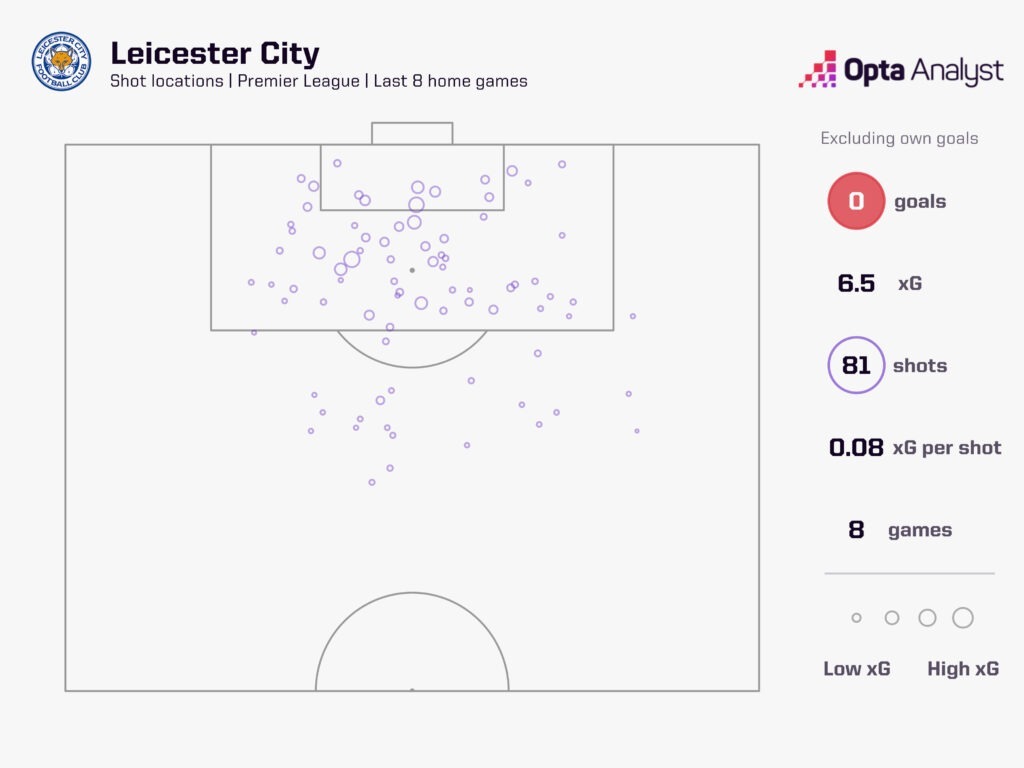Click the purple-ringed 81 shots badge
This screenshot has height=768, width=1024.
tap(856, 365)
